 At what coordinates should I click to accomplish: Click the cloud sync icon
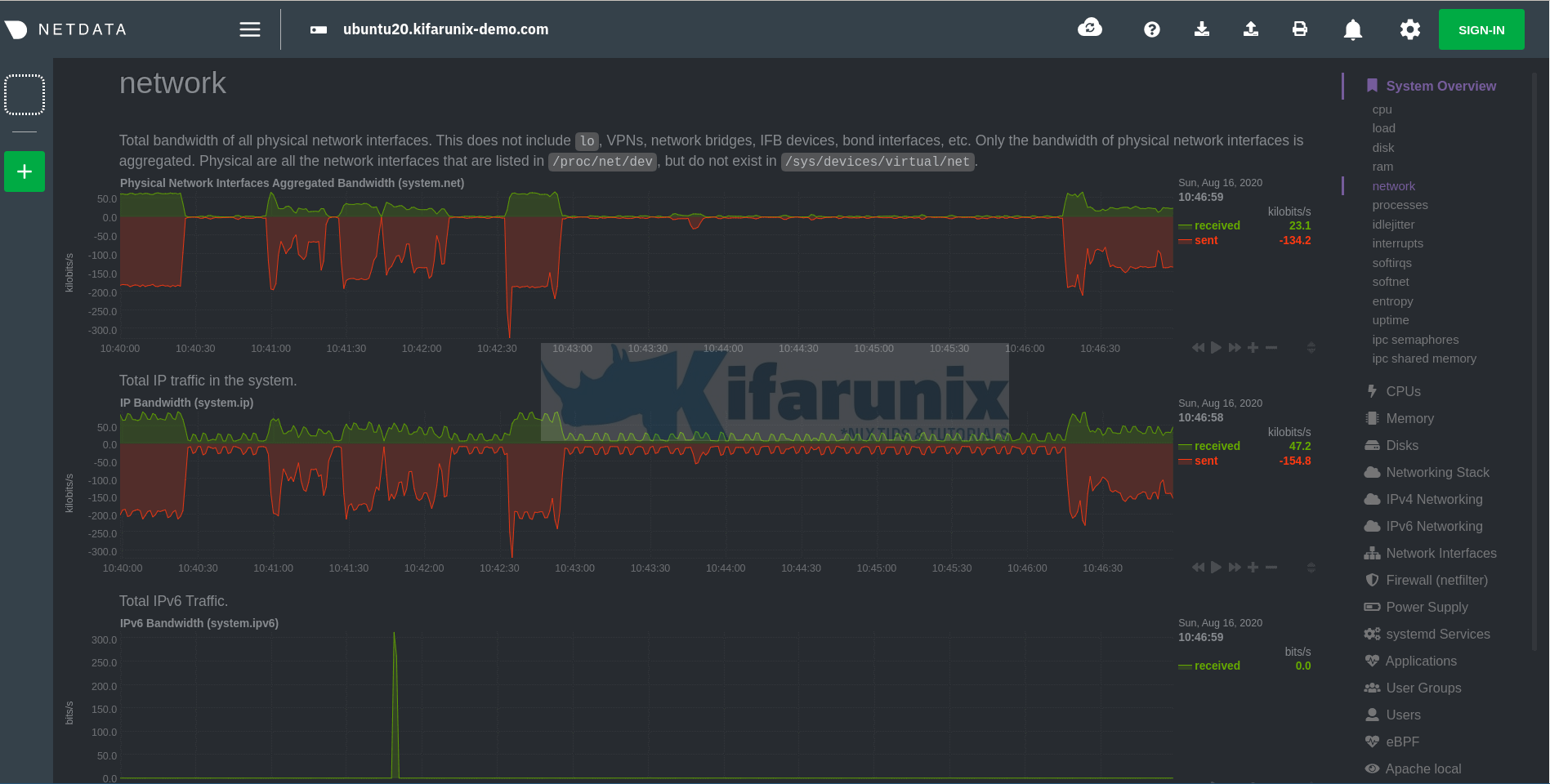point(1089,29)
